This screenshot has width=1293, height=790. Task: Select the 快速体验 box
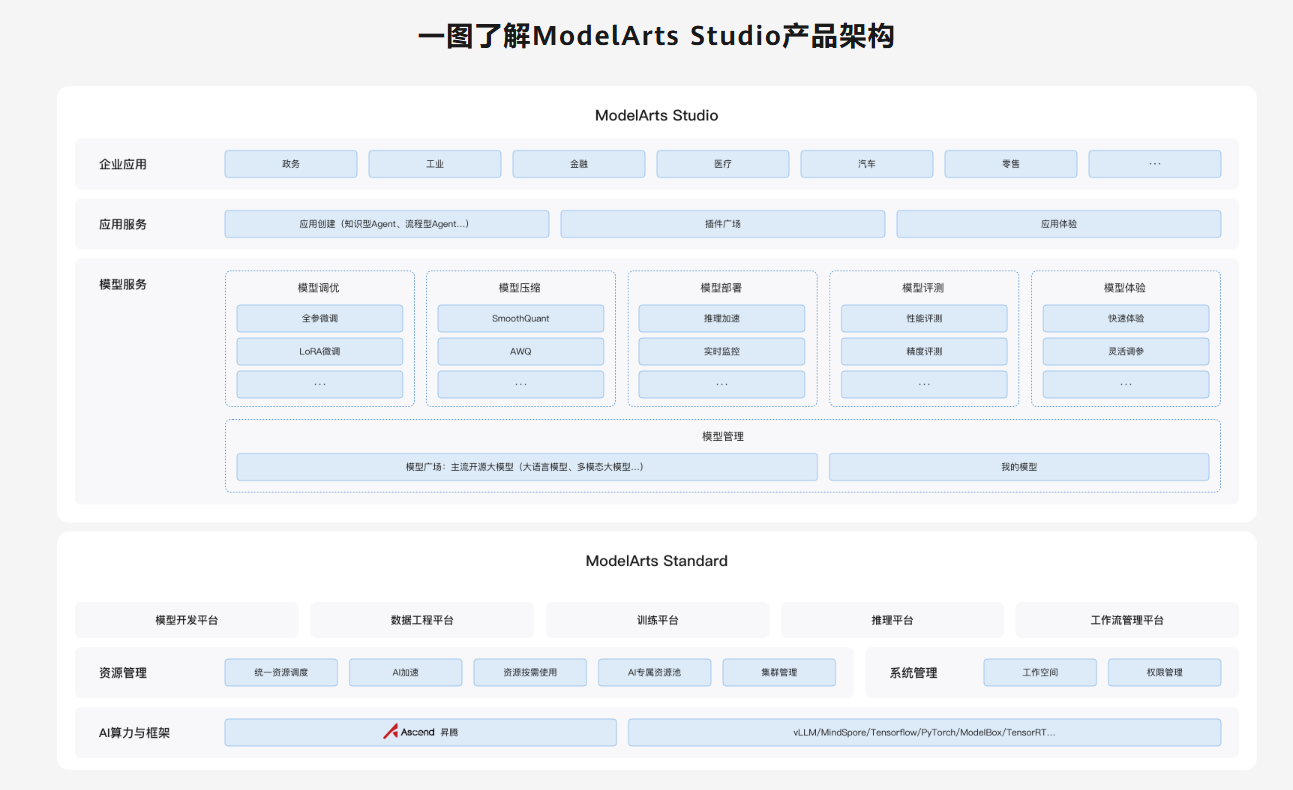[1126, 319]
